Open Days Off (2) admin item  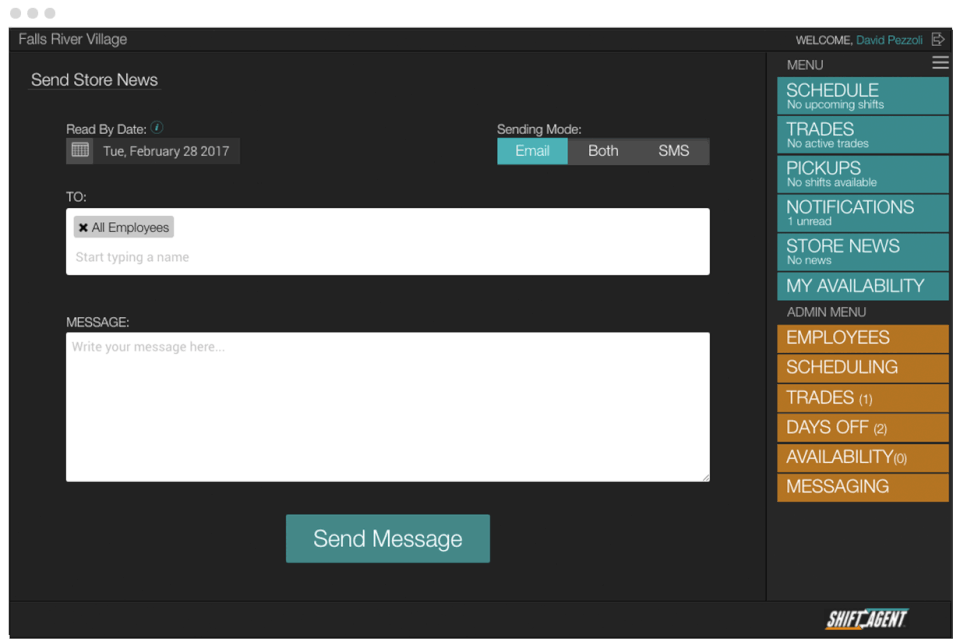click(x=863, y=427)
